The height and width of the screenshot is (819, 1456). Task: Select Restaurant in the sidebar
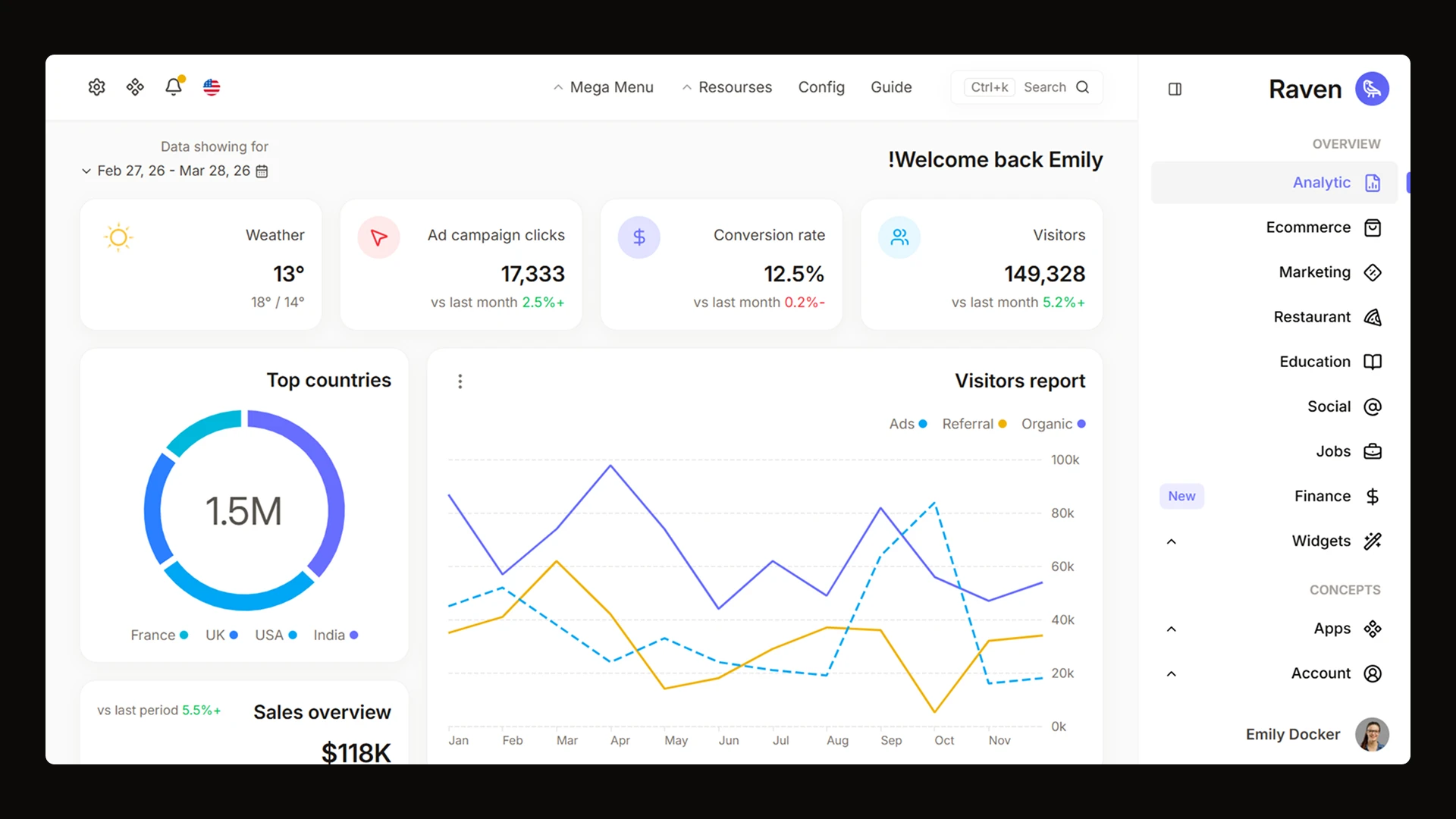click(x=1274, y=317)
